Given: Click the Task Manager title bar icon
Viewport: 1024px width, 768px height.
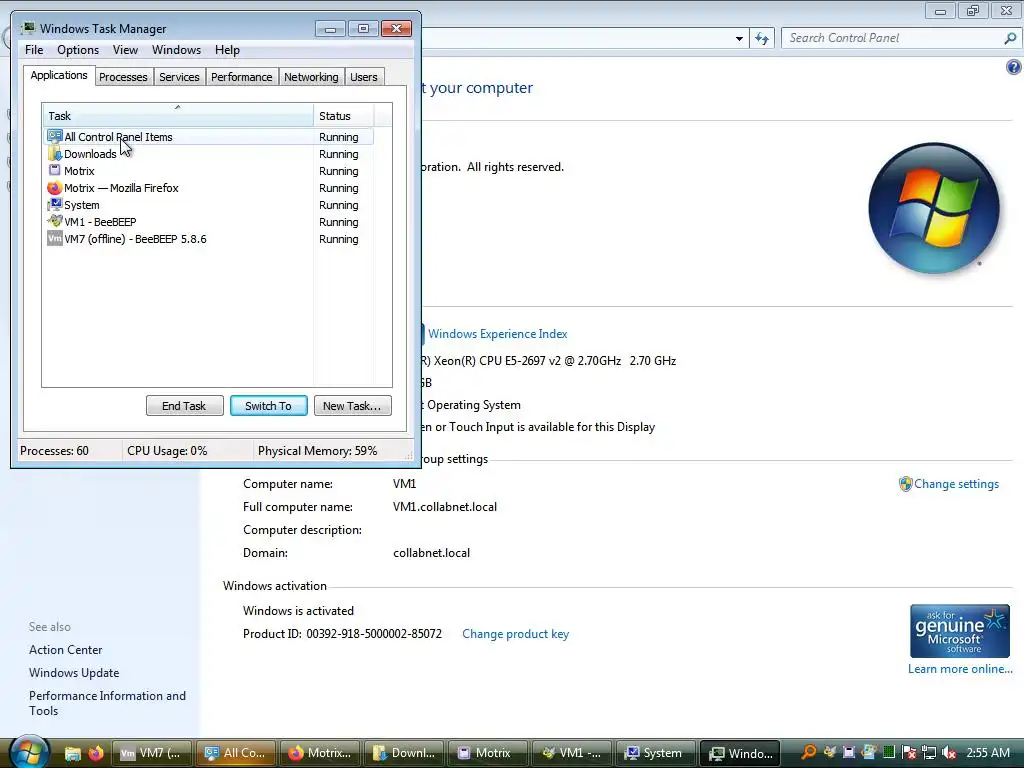Looking at the screenshot, I should pyautogui.click(x=27, y=28).
